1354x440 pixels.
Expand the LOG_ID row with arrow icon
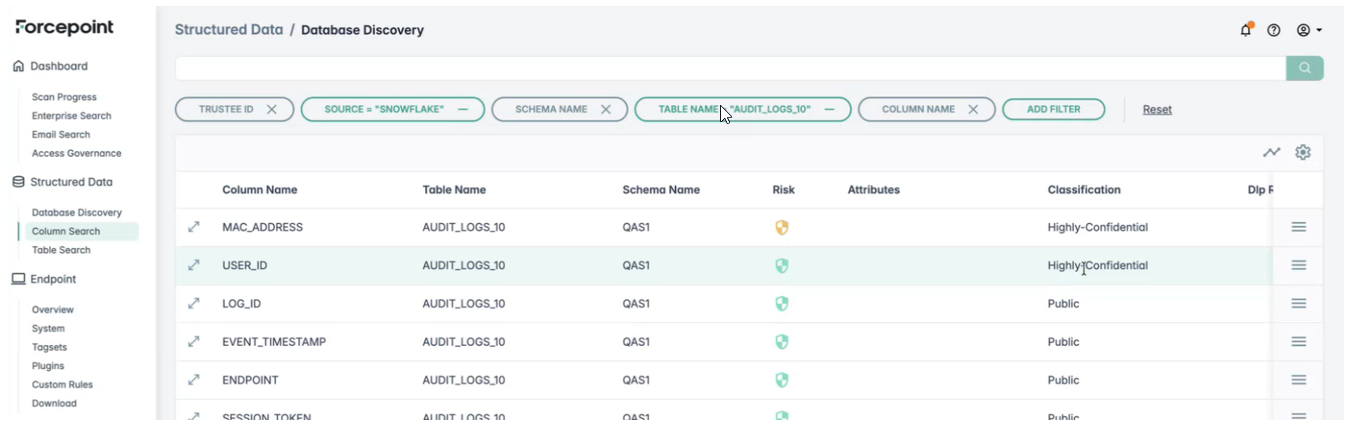(x=194, y=303)
